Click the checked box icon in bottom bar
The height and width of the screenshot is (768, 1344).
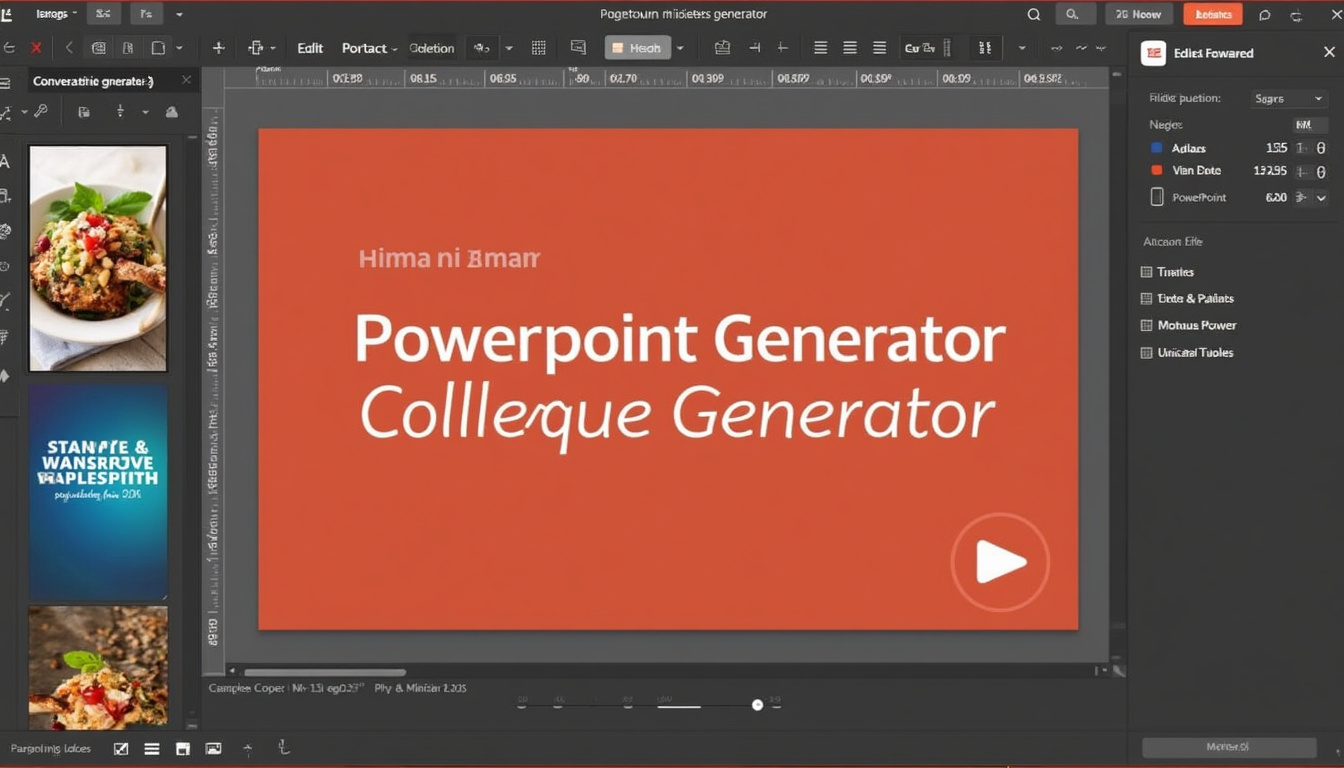tap(121, 748)
